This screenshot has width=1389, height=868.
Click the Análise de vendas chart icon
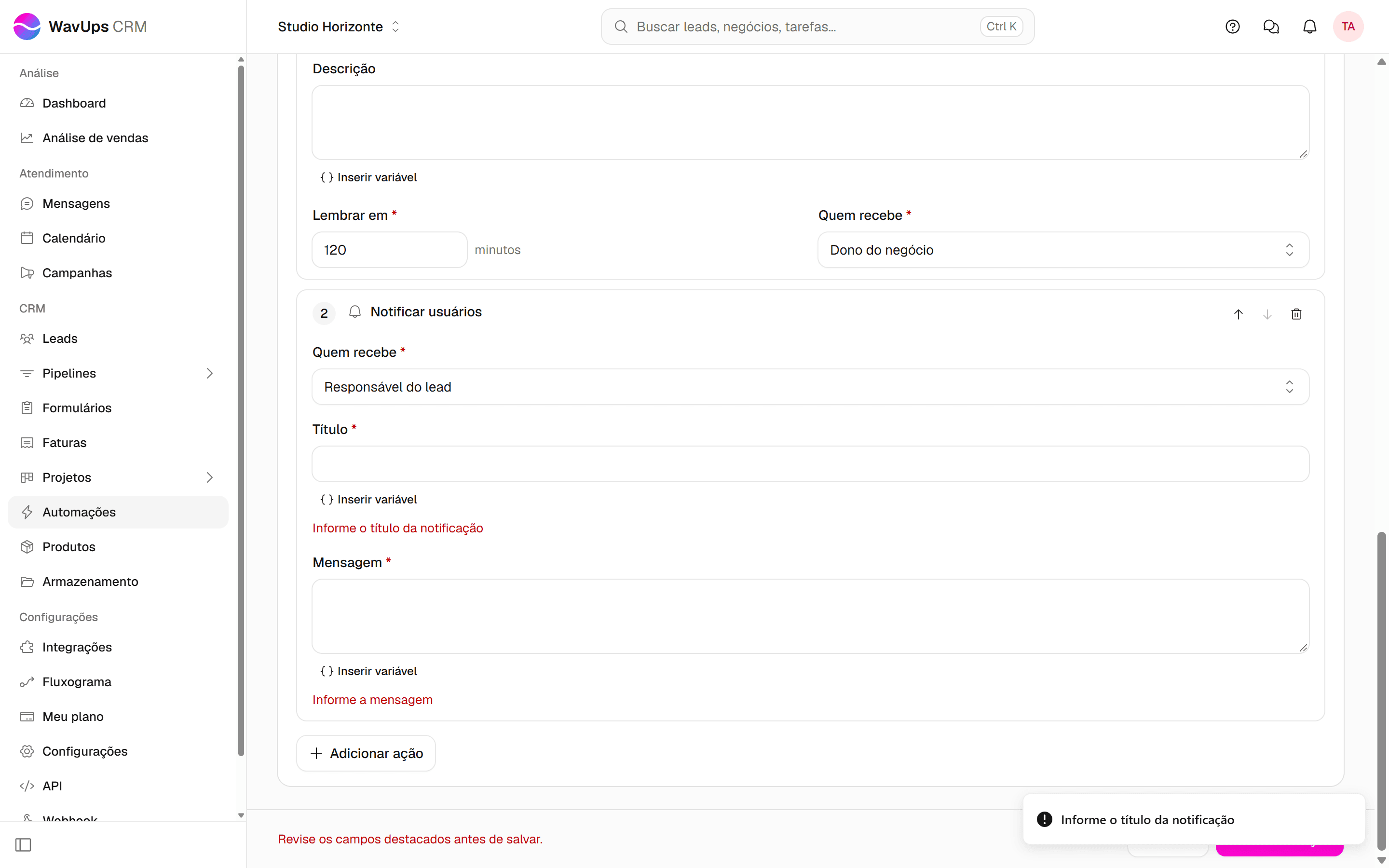(27, 138)
